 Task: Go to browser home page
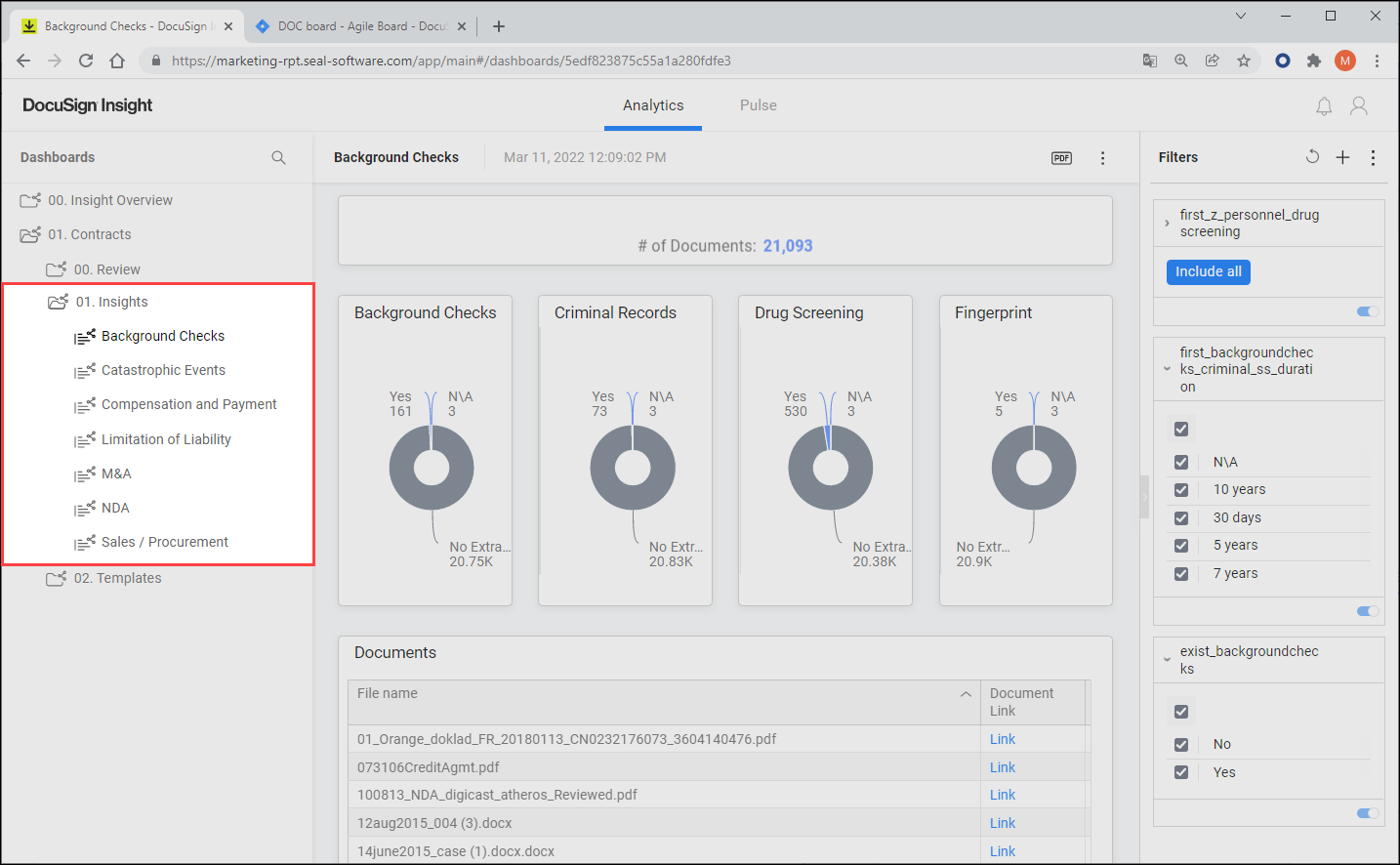tap(117, 61)
